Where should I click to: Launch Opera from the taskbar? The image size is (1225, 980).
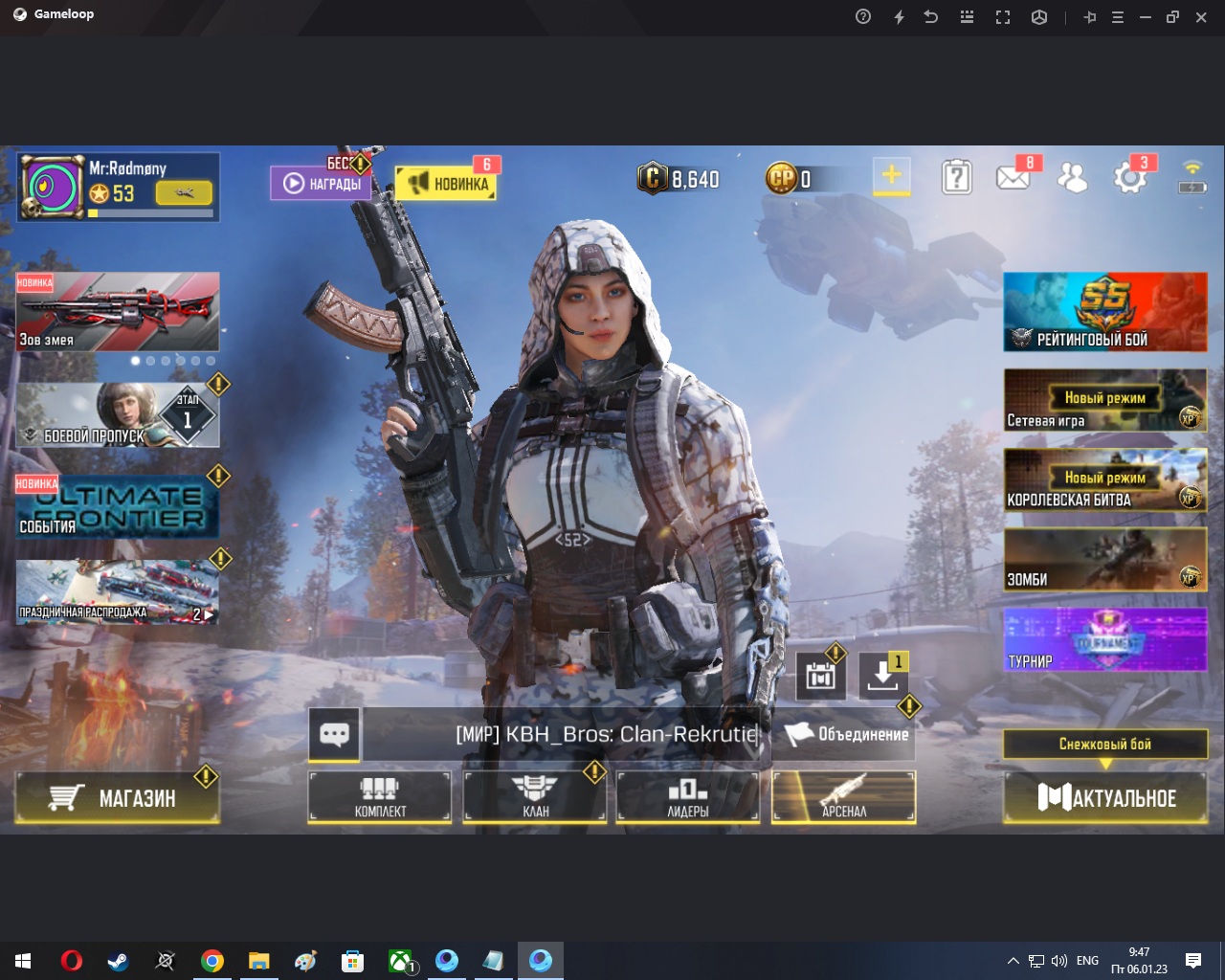71,961
